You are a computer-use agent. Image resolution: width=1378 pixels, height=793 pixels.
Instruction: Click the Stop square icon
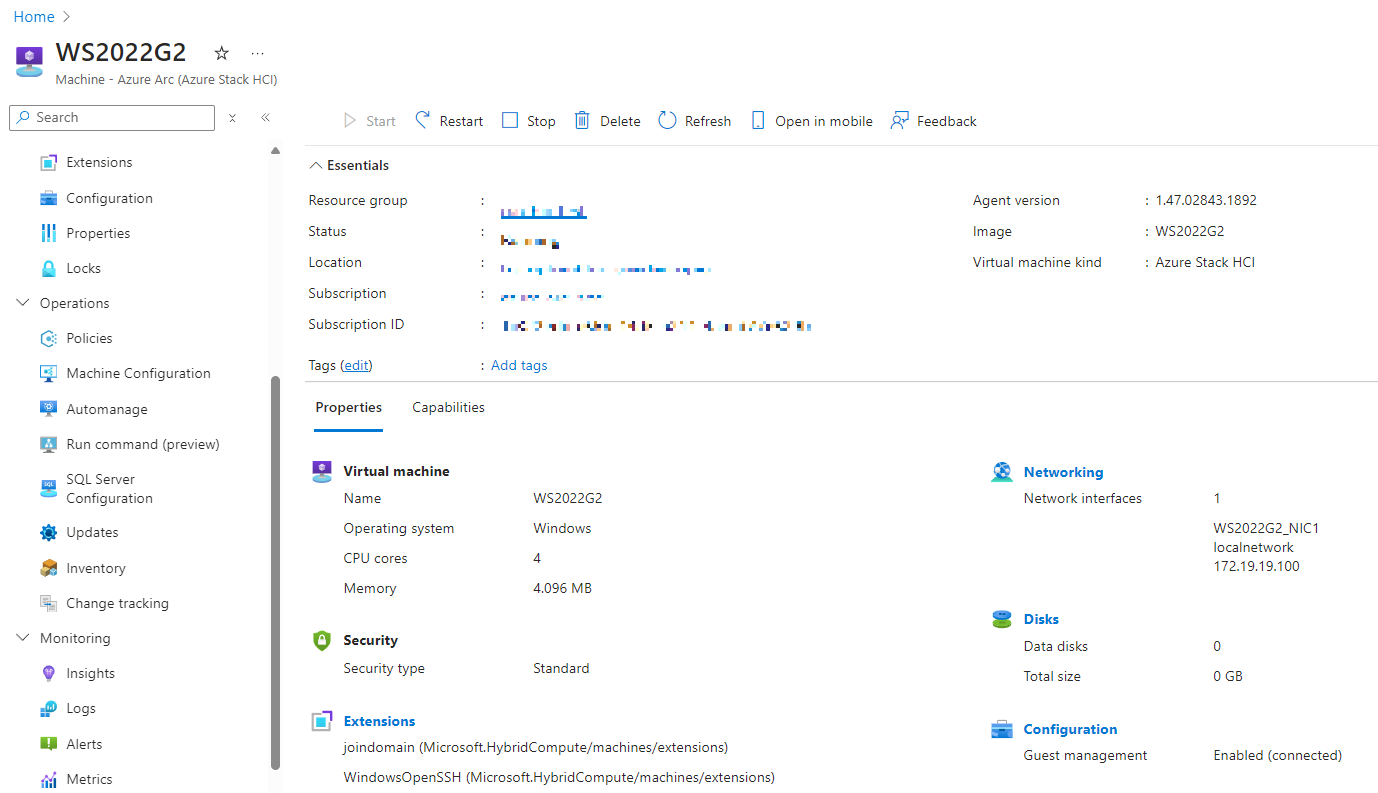(510, 121)
